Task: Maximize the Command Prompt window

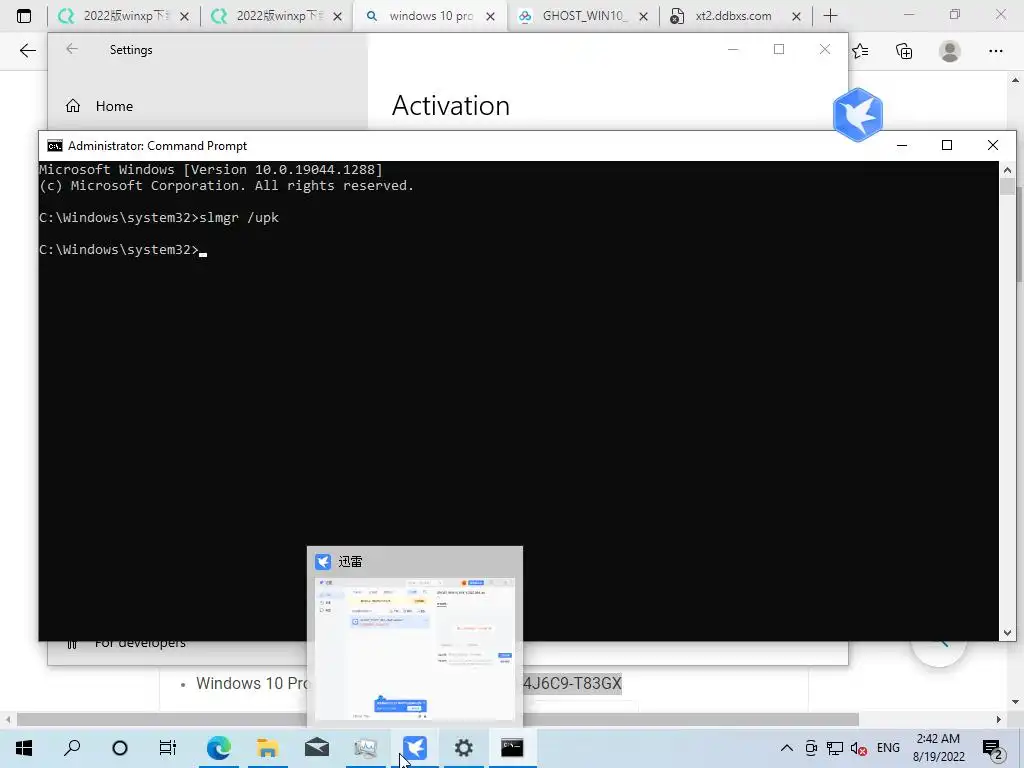Action: point(947,145)
